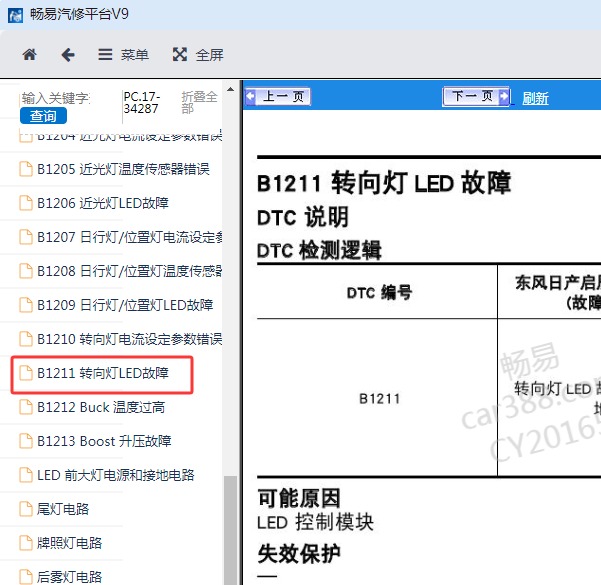The width and height of the screenshot is (601, 585).
Task: Click the scroll up arrow in sidebar
Action: pyautogui.click(x=230, y=89)
